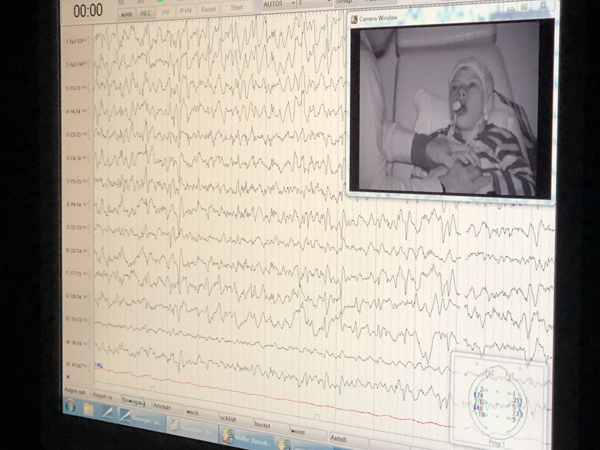Open the dropdown next to AUTO1

coord(315,2)
